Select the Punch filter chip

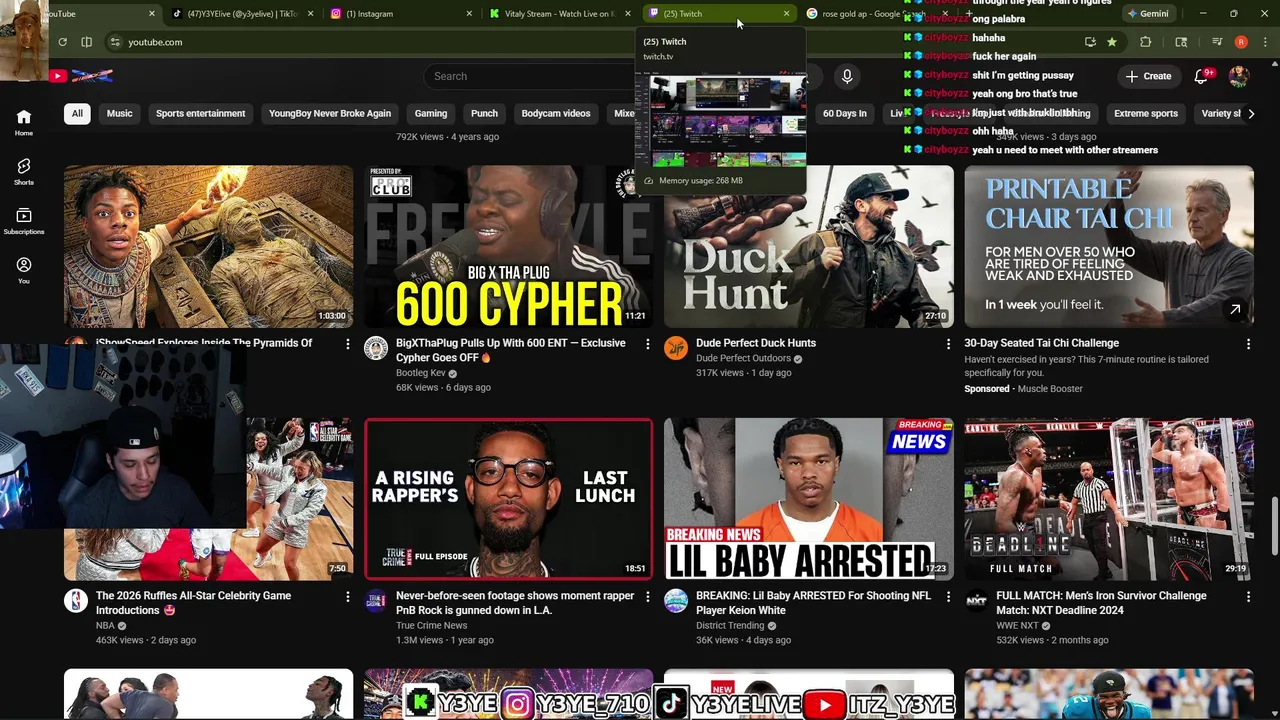point(484,113)
